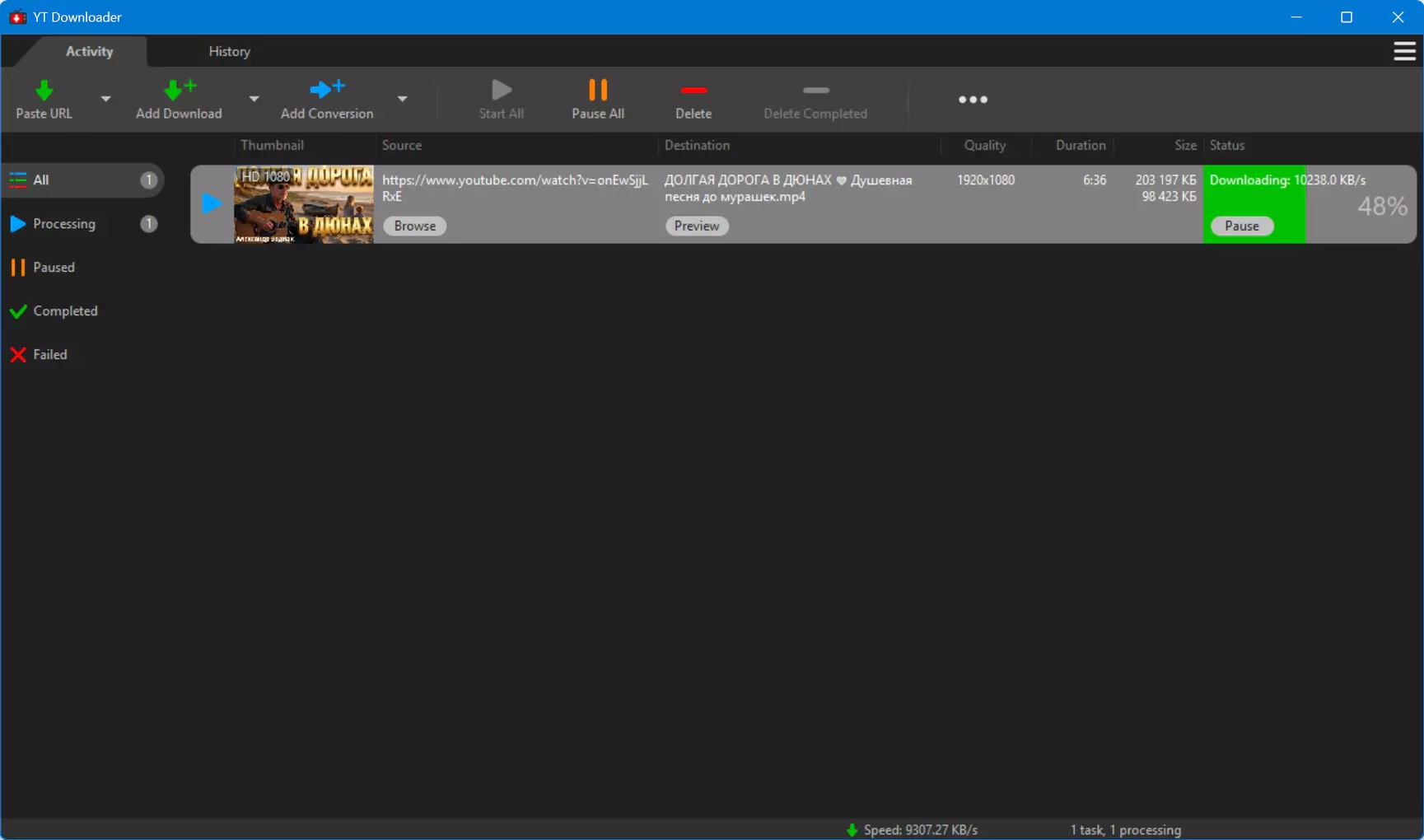This screenshot has width=1424, height=840.
Task: Switch to the History tab
Action: click(229, 51)
